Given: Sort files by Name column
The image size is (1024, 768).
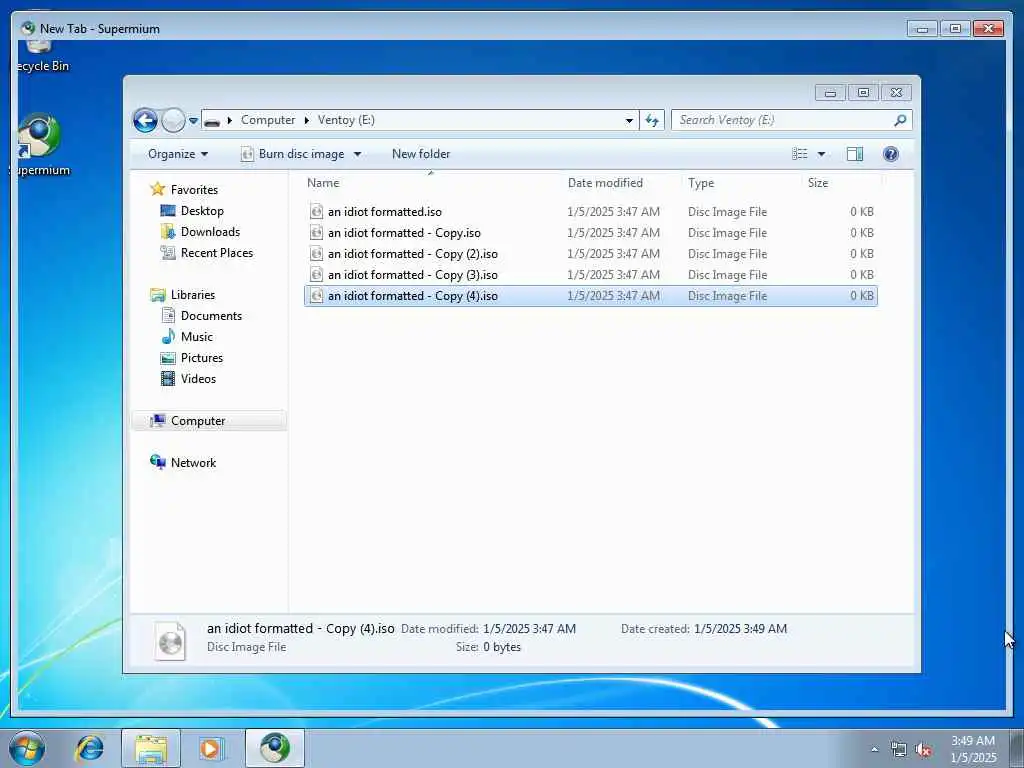Looking at the screenshot, I should 323,183.
